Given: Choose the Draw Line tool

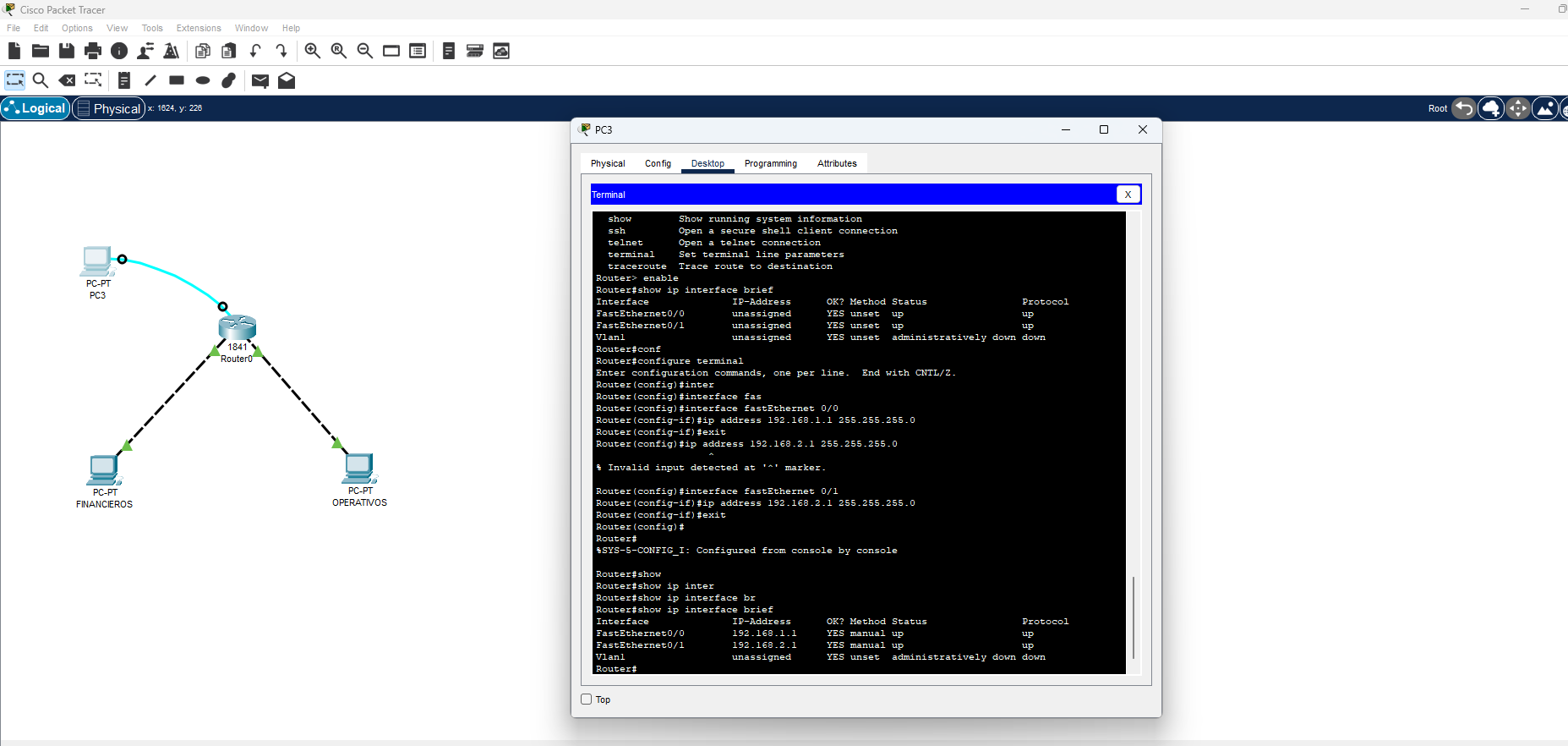Looking at the screenshot, I should click(x=150, y=80).
